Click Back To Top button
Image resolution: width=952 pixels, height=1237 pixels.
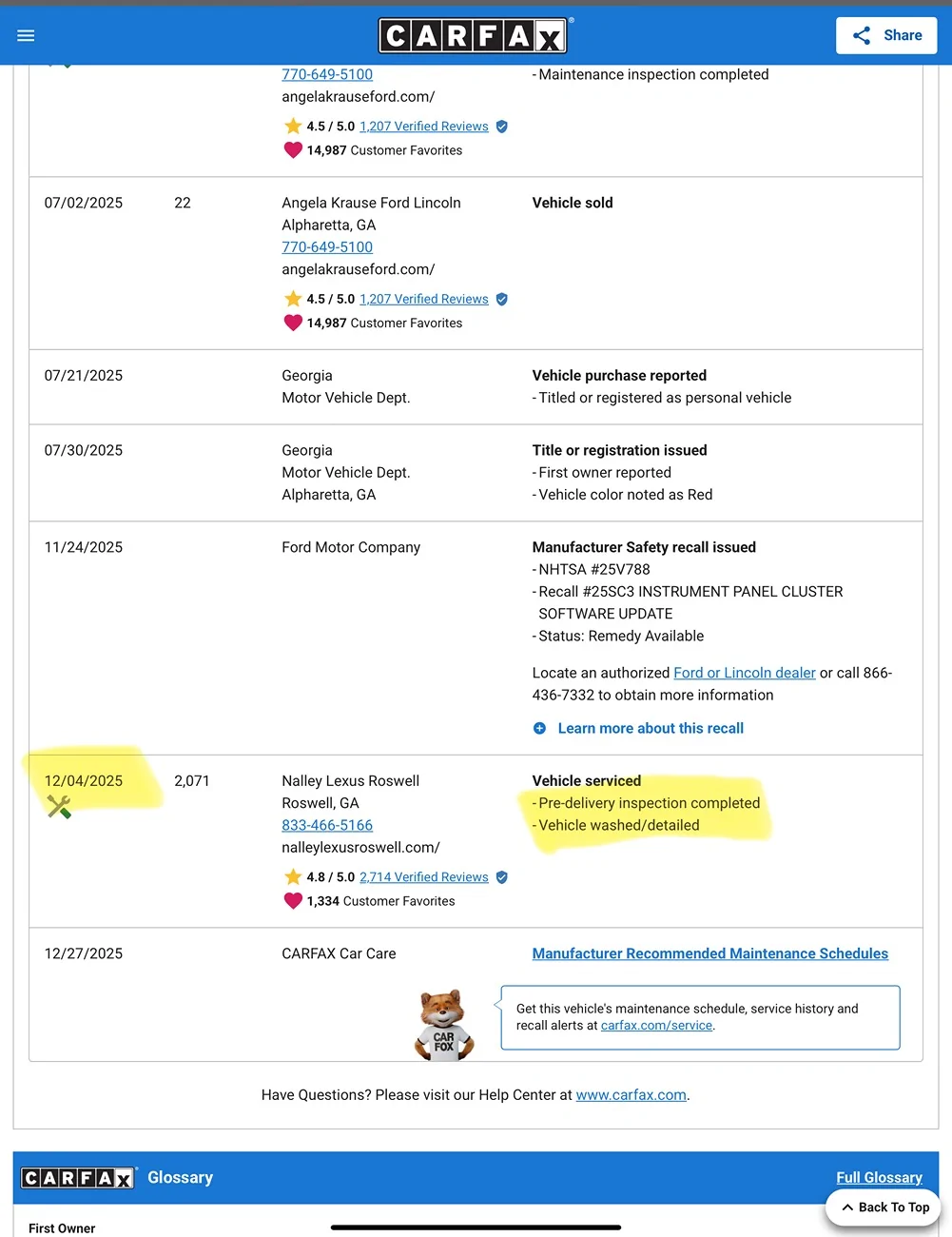click(x=884, y=1208)
